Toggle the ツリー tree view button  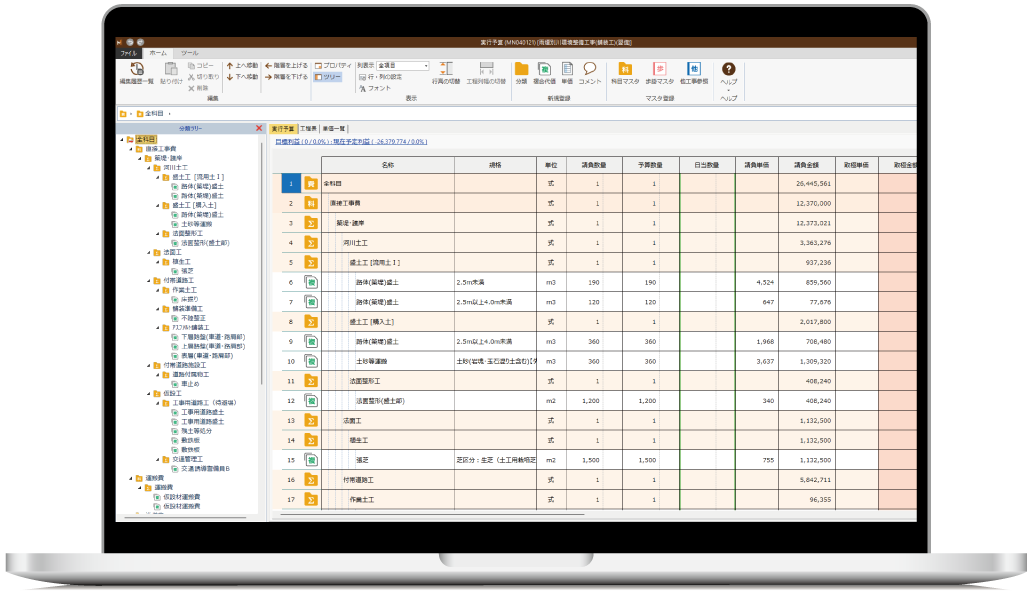327,76
